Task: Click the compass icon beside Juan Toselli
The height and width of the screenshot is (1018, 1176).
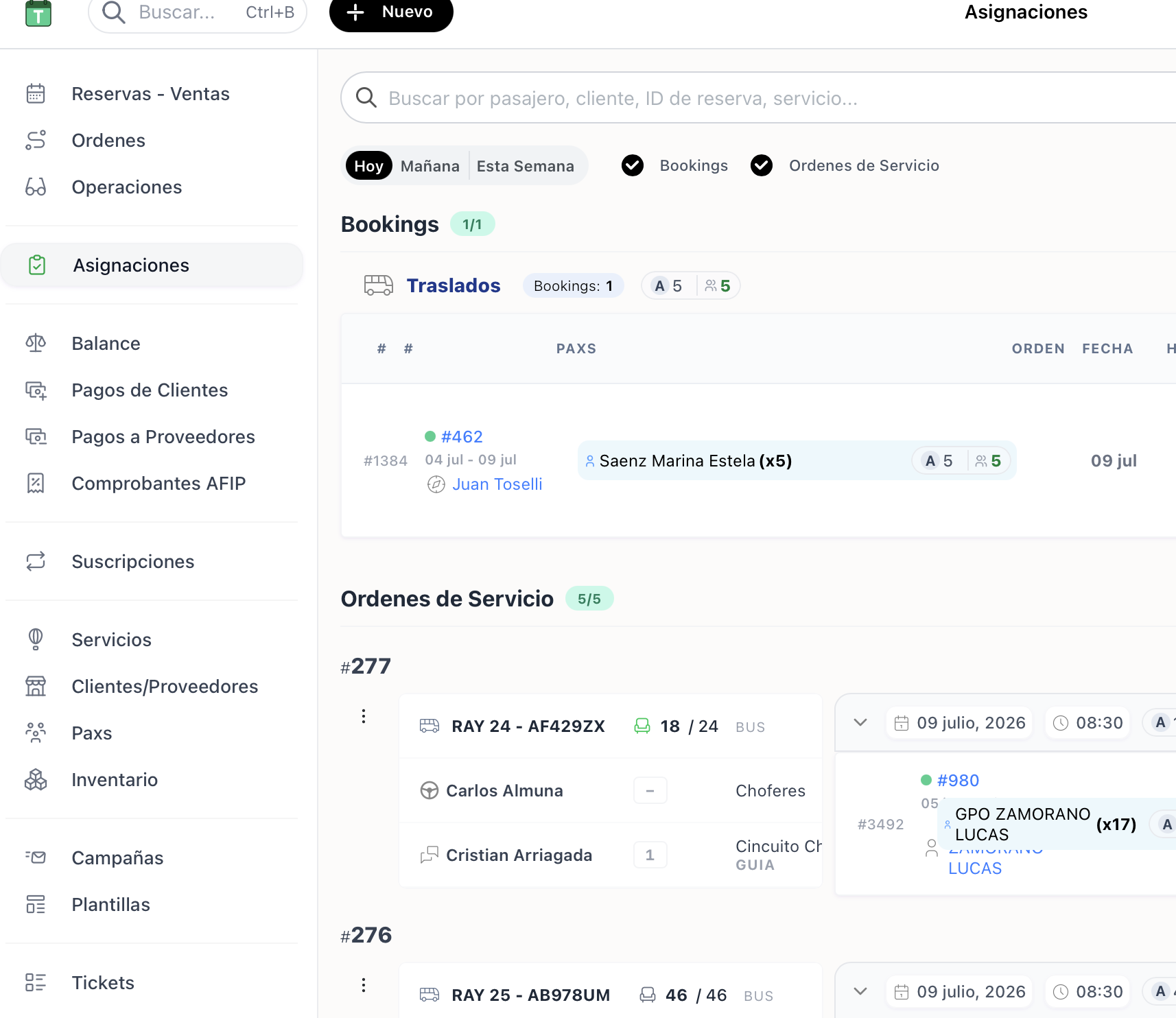Action: pos(436,485)
